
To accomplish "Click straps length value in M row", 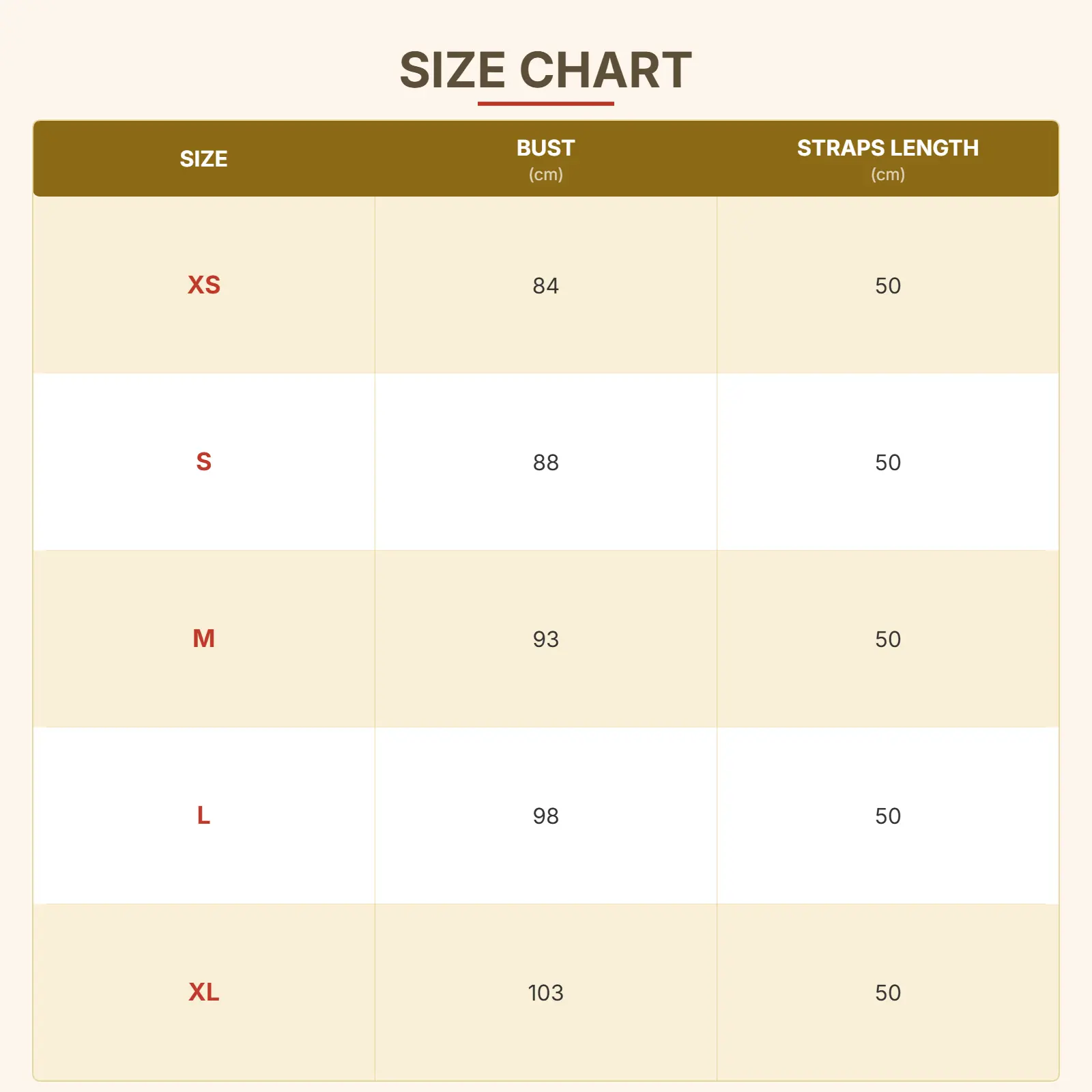I will point(887,639).
